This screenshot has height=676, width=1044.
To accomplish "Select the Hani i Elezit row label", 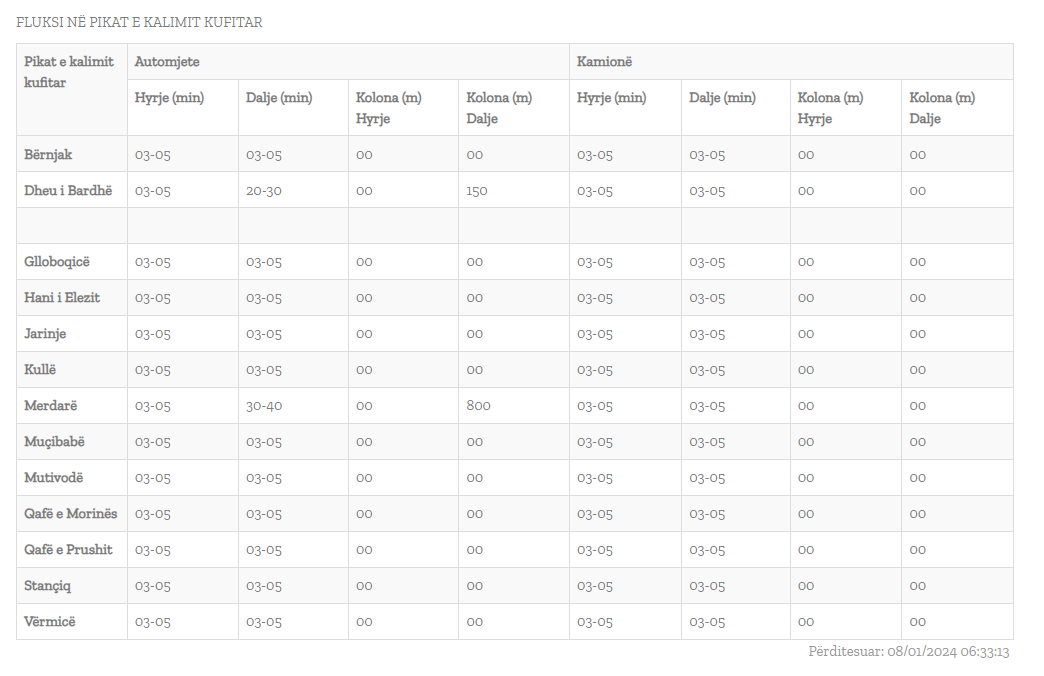I will coord(62,298).
